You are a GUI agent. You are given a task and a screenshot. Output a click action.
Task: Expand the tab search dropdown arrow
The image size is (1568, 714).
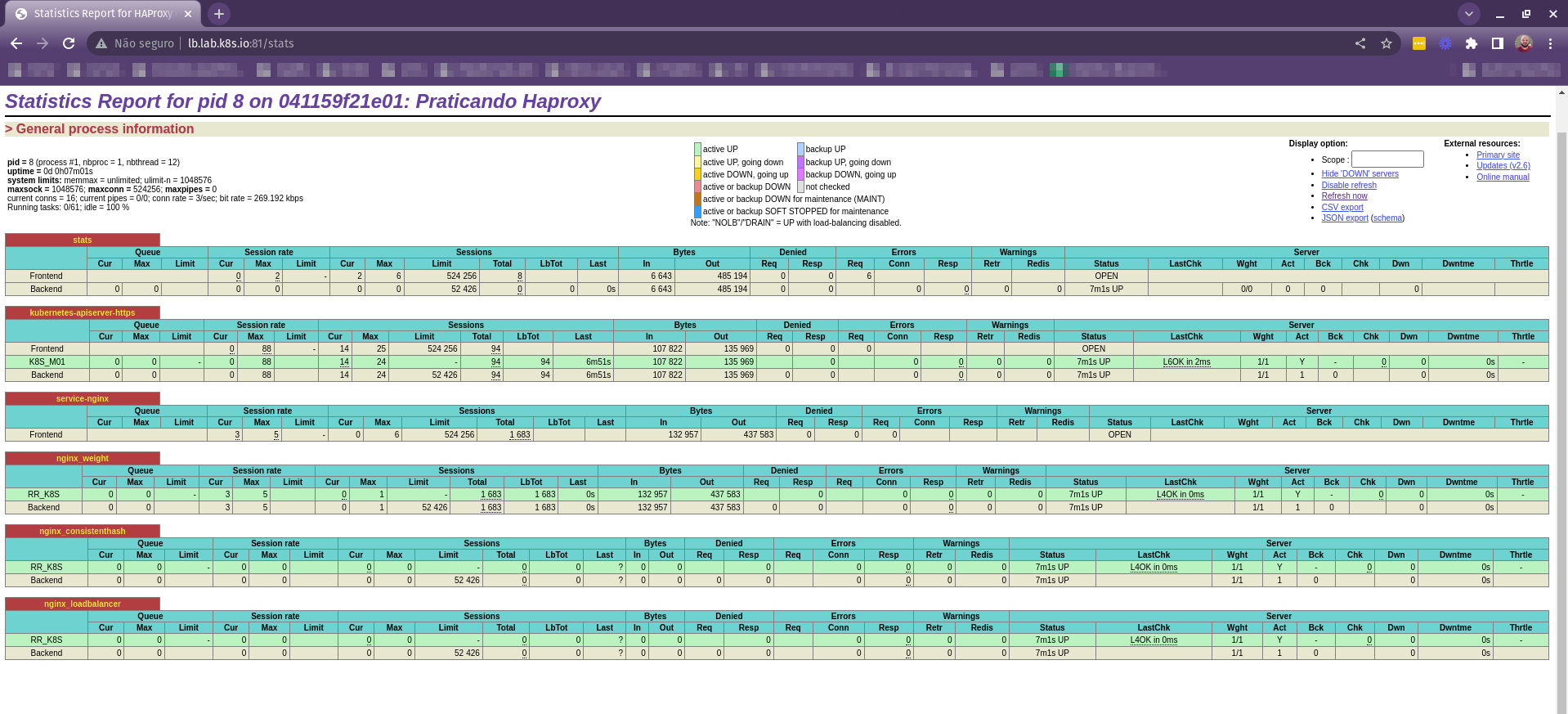[x=1469, y=14]
